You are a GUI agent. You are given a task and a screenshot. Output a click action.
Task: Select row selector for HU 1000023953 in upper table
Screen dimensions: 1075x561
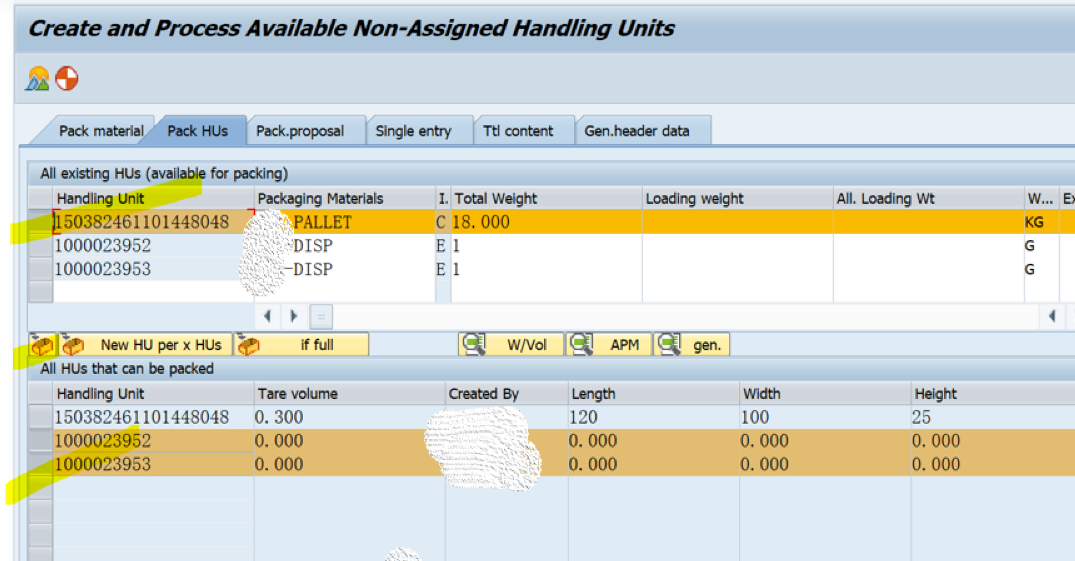(x=40, y=269)
